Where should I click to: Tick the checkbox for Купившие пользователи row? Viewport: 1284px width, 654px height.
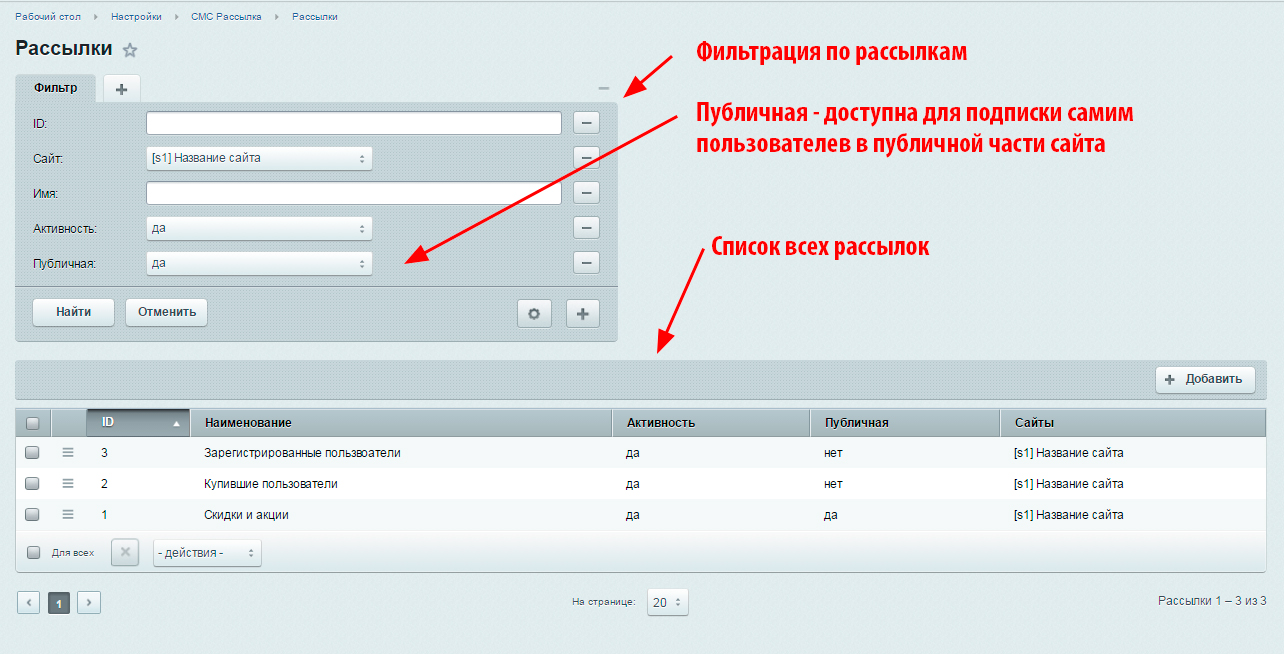point(32,484)
